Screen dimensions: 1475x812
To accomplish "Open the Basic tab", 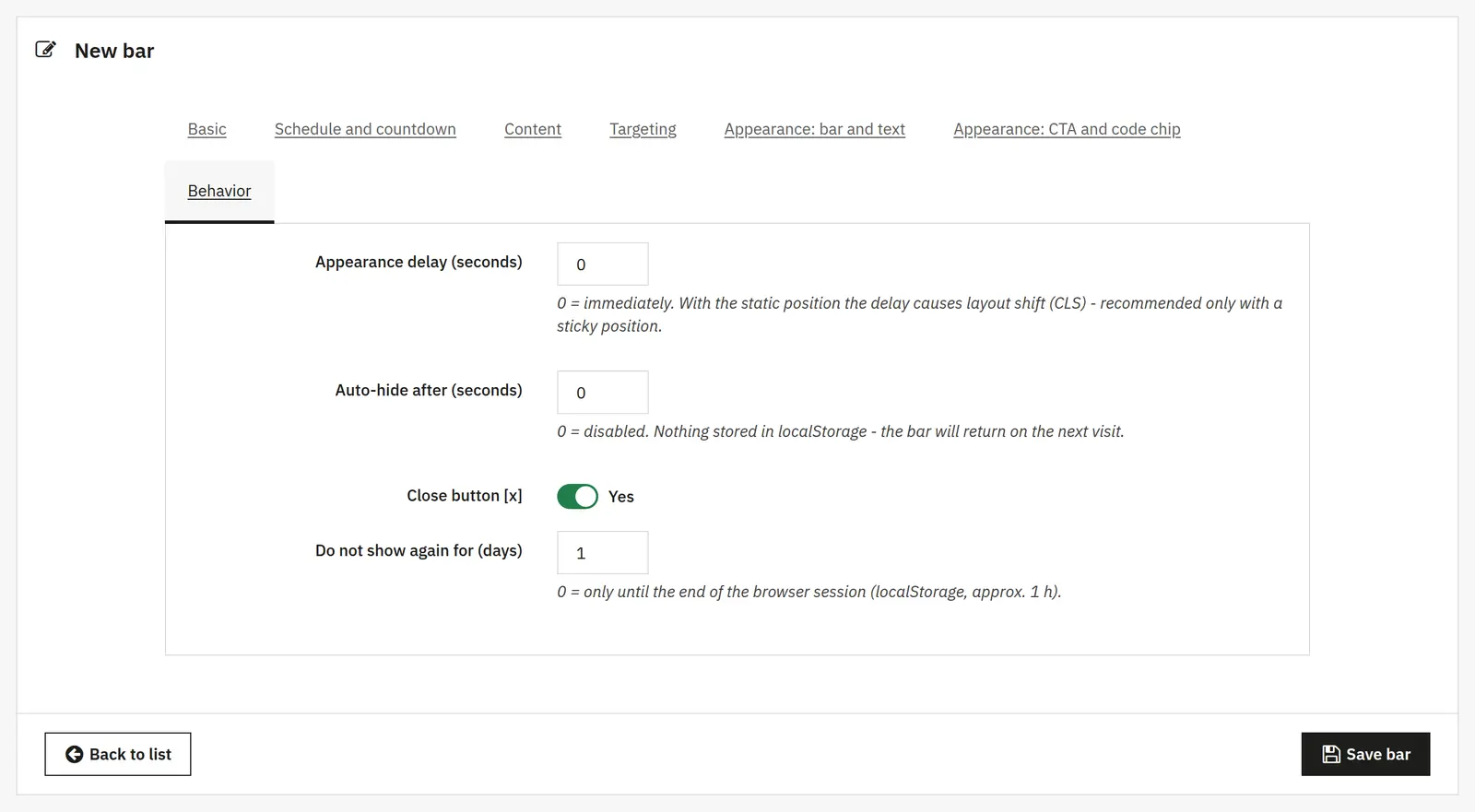I will click(206, 129).
